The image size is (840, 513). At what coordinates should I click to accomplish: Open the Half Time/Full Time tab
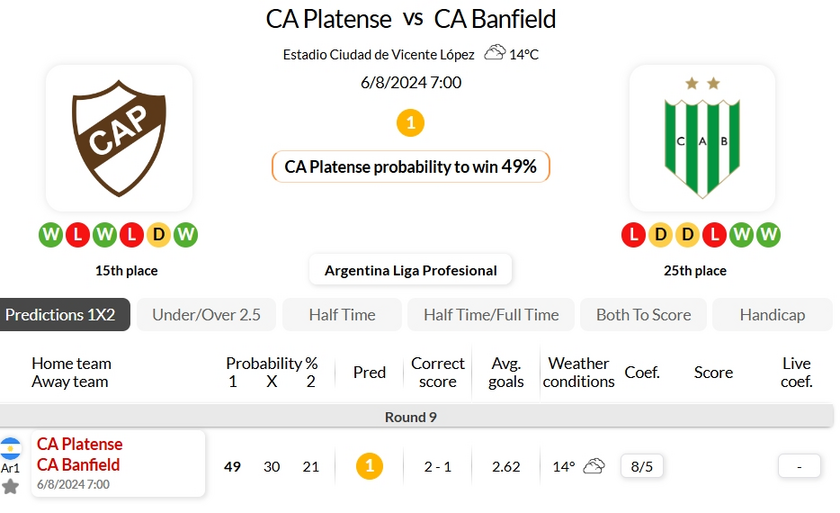click(491, 314)
